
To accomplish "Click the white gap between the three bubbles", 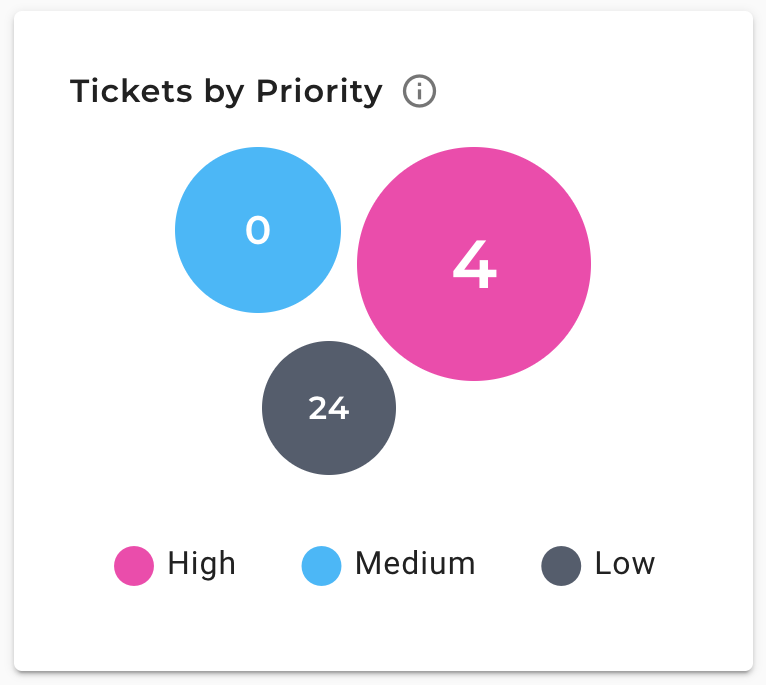I will [x=342, y=327].
